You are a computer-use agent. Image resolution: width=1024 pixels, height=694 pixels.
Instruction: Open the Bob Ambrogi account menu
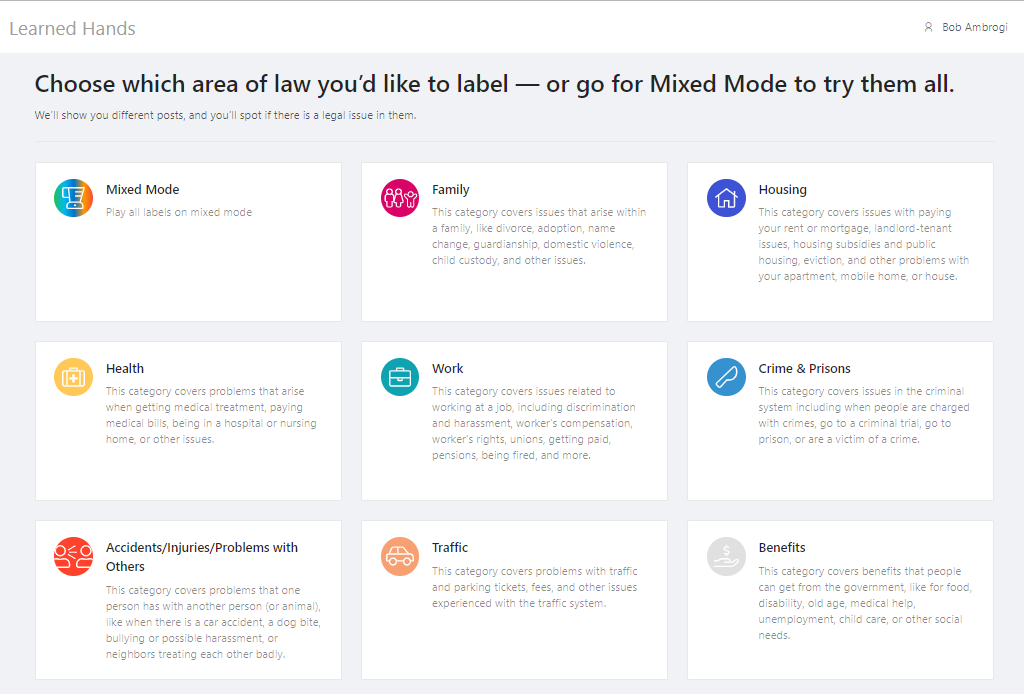[x=974, y=28]
